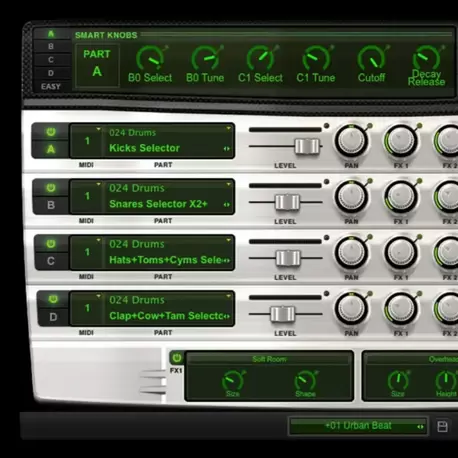Viewport: 458px width, 458px height.
Task: Select part D button in Clap row
Action: [53, 317]
